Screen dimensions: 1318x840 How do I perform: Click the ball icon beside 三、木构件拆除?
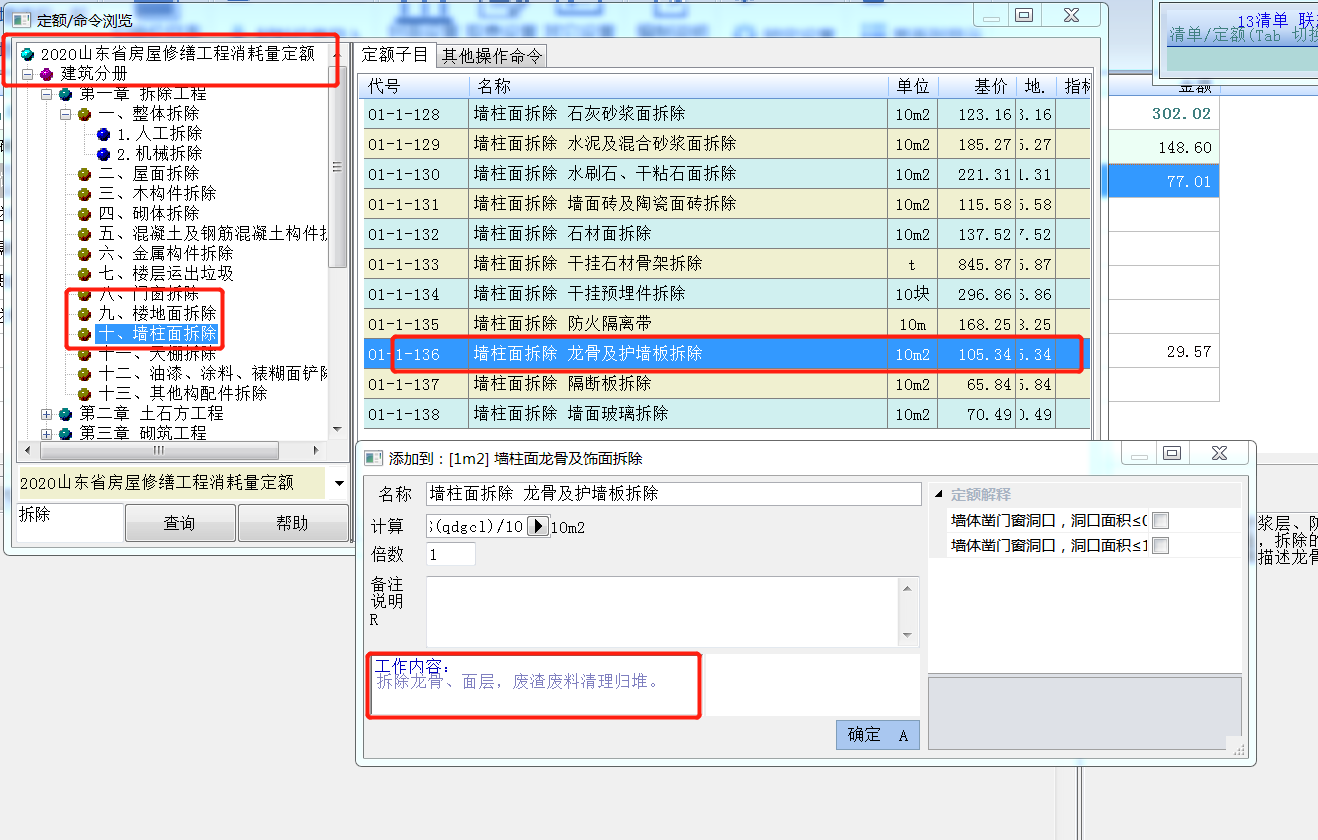click(x=85, y=193)
